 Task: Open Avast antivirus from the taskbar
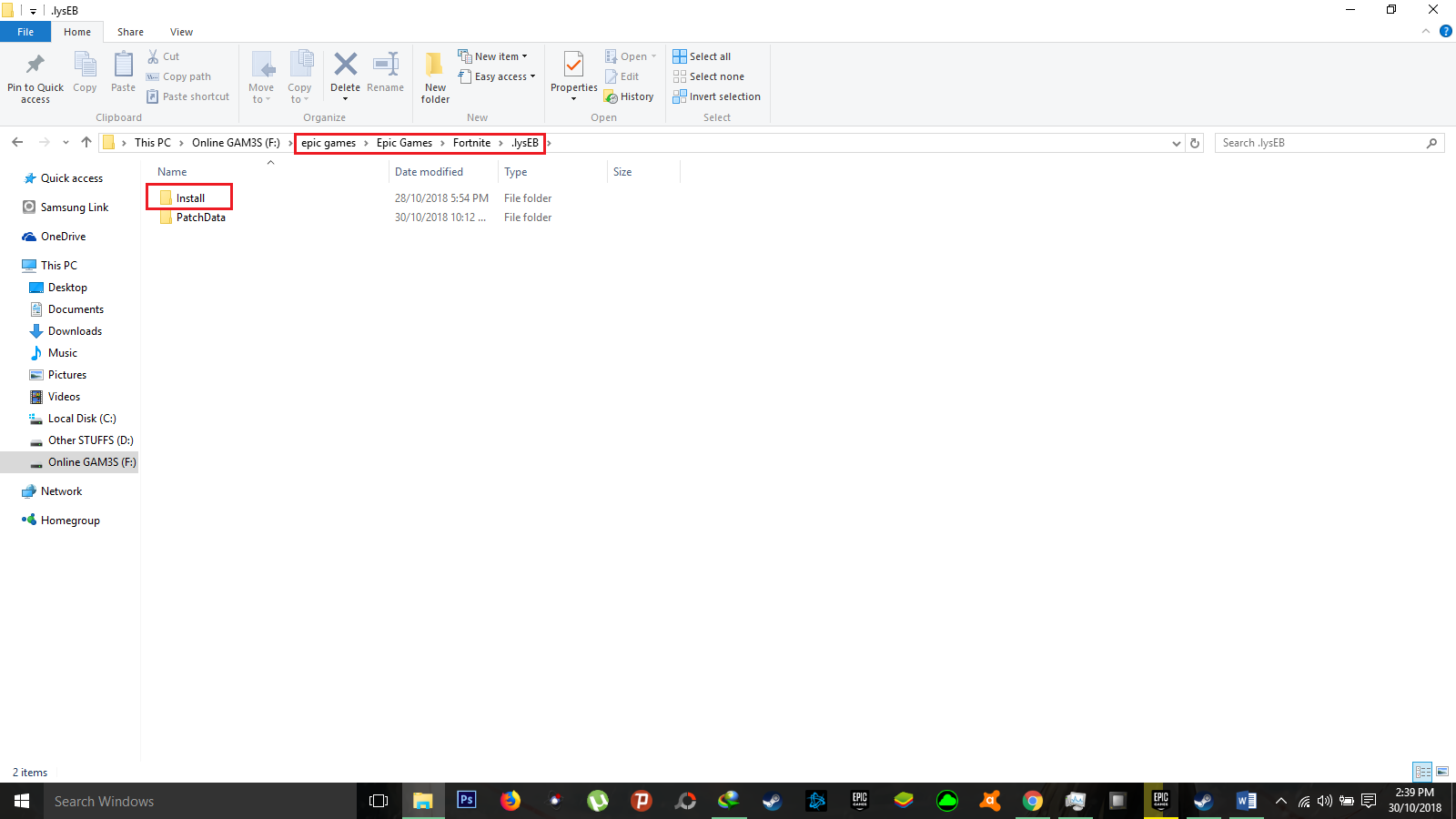click(990, 801)
